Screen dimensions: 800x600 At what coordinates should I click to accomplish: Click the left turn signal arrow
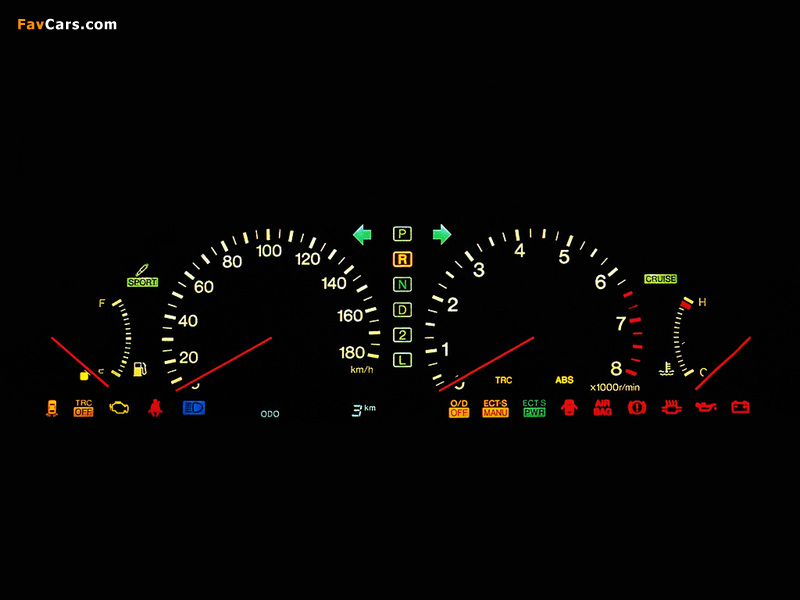click(362, 234)
